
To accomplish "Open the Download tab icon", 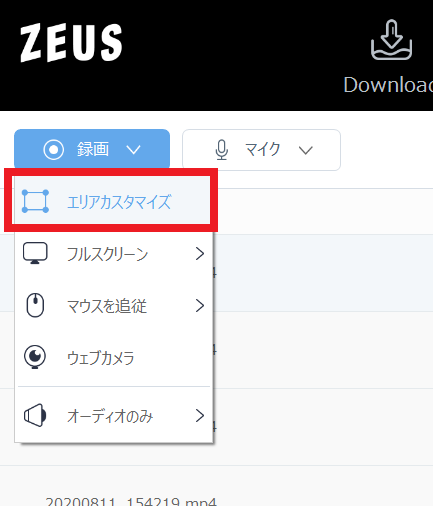I will (x=391, y=40).
